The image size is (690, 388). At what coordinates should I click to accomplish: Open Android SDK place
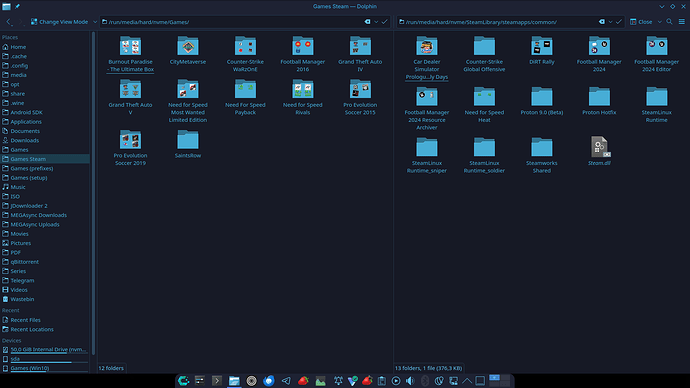45,112
